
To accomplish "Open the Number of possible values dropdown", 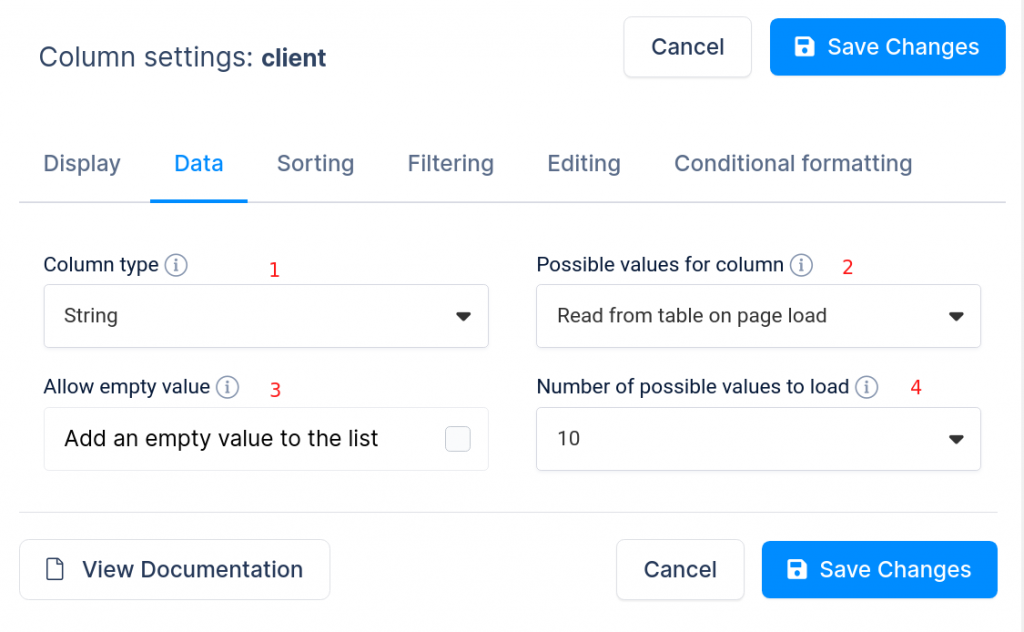I will (758, 438).
